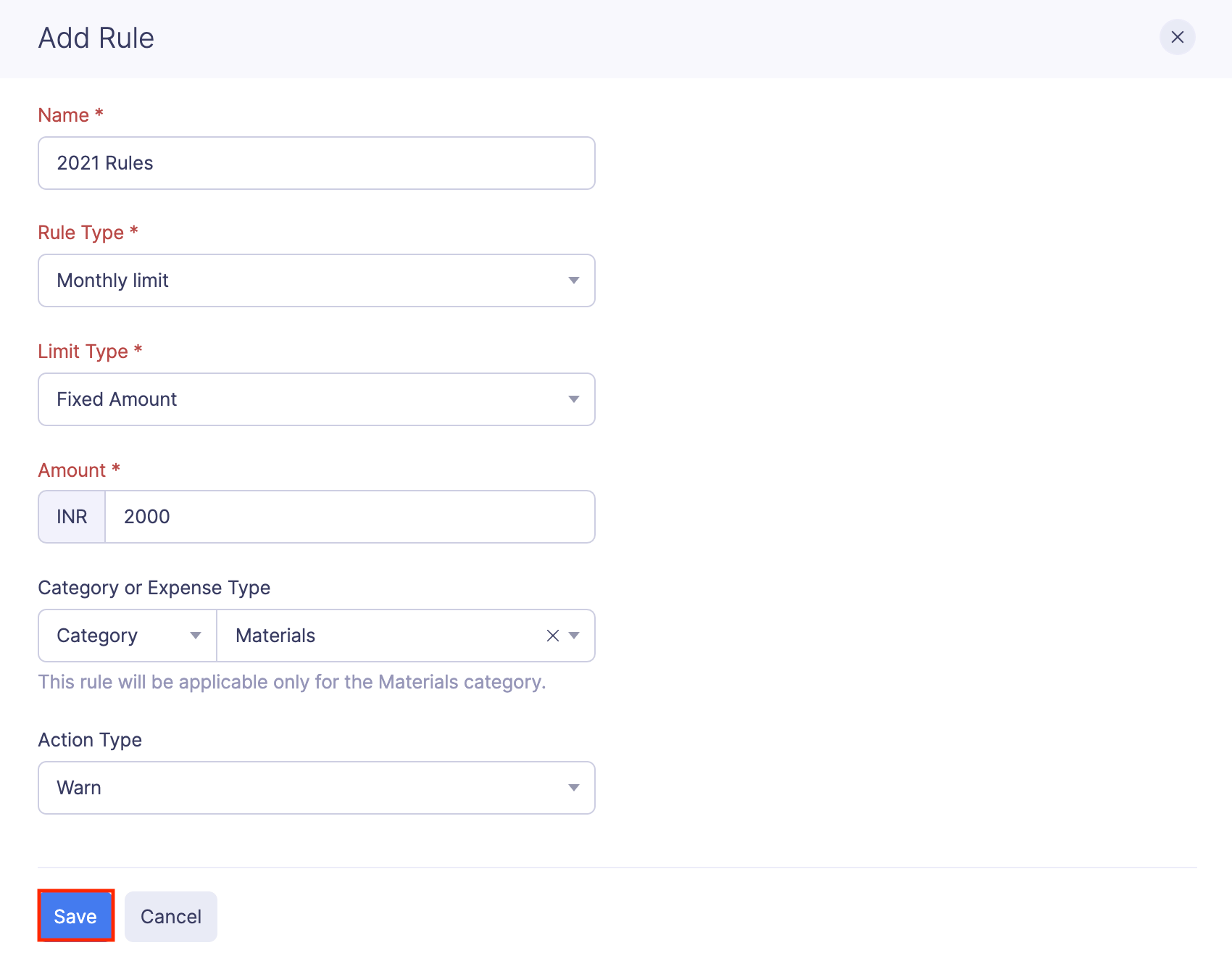Click the INR currency prefix
1232x961 pixels.
point(72,517)
